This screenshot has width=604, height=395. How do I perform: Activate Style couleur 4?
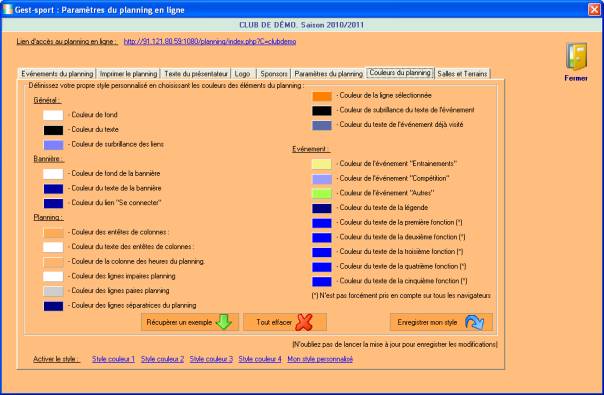click(260, 359)
